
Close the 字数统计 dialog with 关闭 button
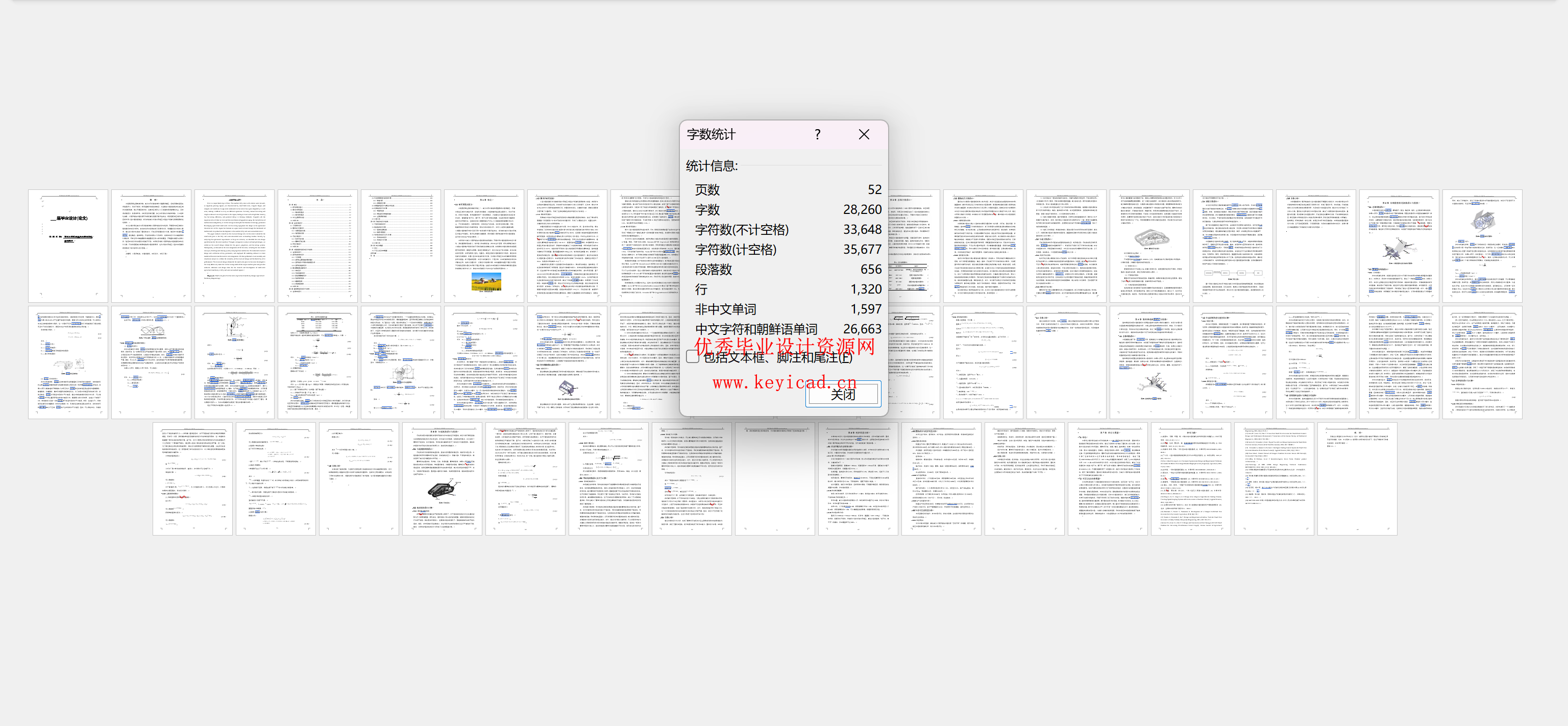tap(843, 394)
